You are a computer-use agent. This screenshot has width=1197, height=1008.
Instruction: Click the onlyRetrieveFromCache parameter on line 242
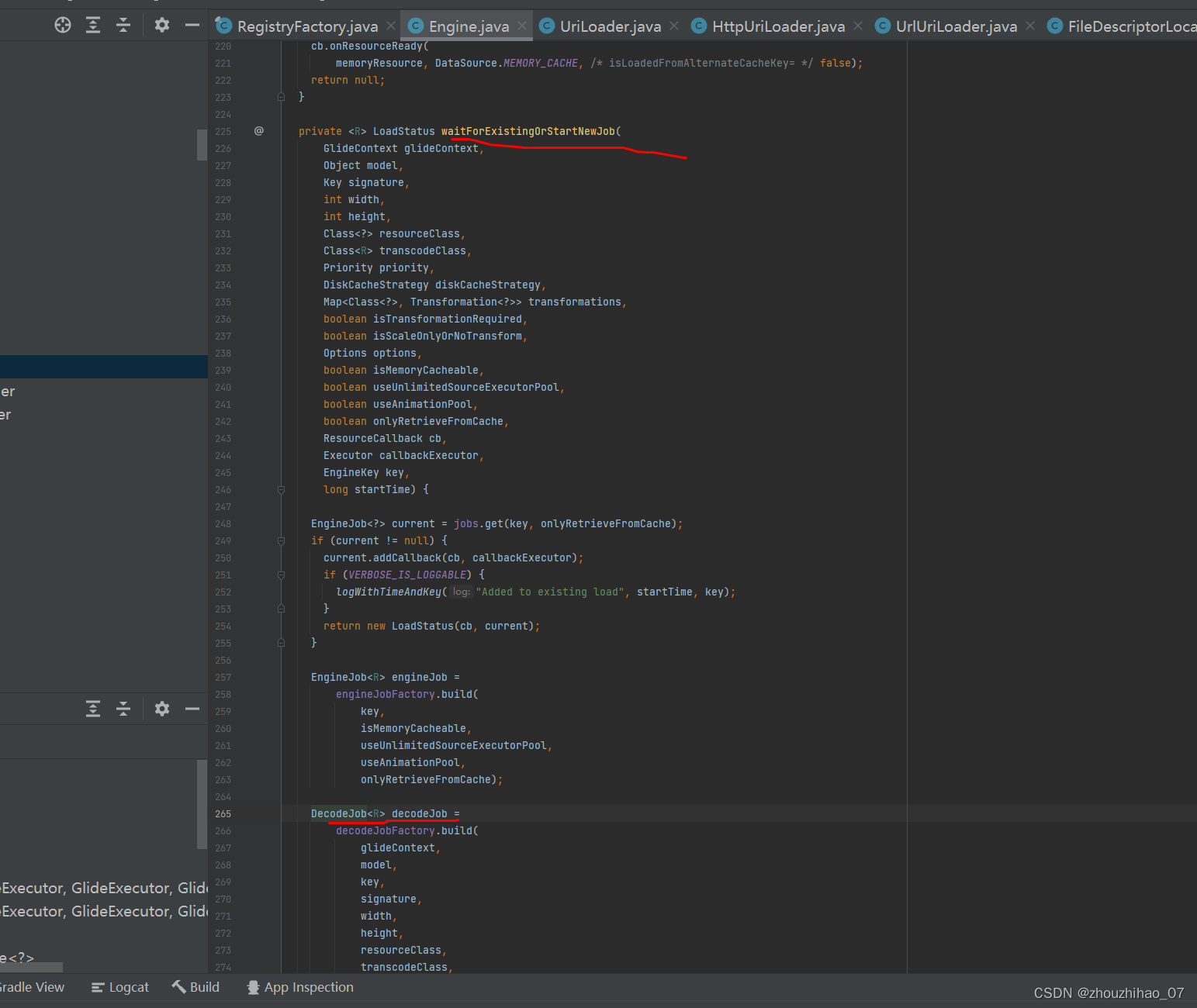[x=438, y=421]
